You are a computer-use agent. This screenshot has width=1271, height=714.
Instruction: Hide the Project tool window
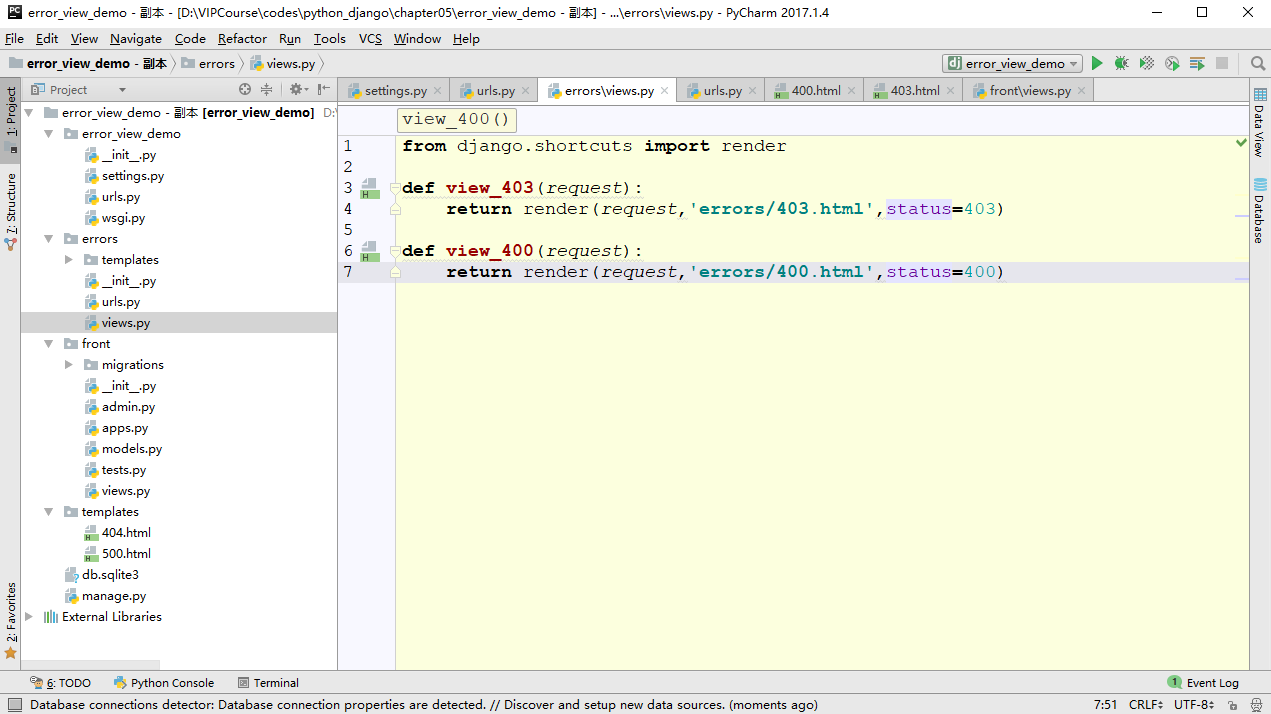(x=323, y=89)
